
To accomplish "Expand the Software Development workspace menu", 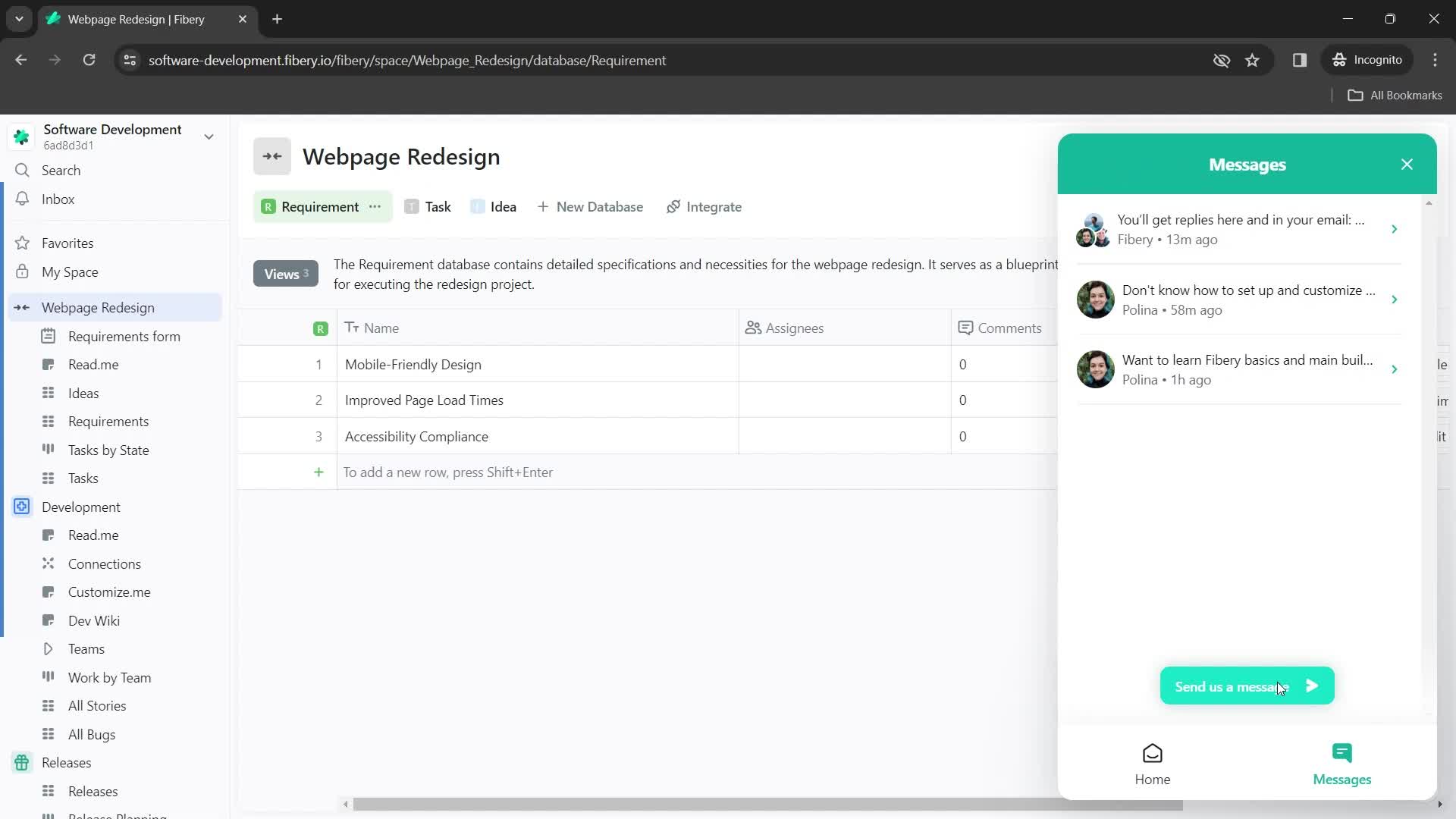I will (x=209, y=137).
